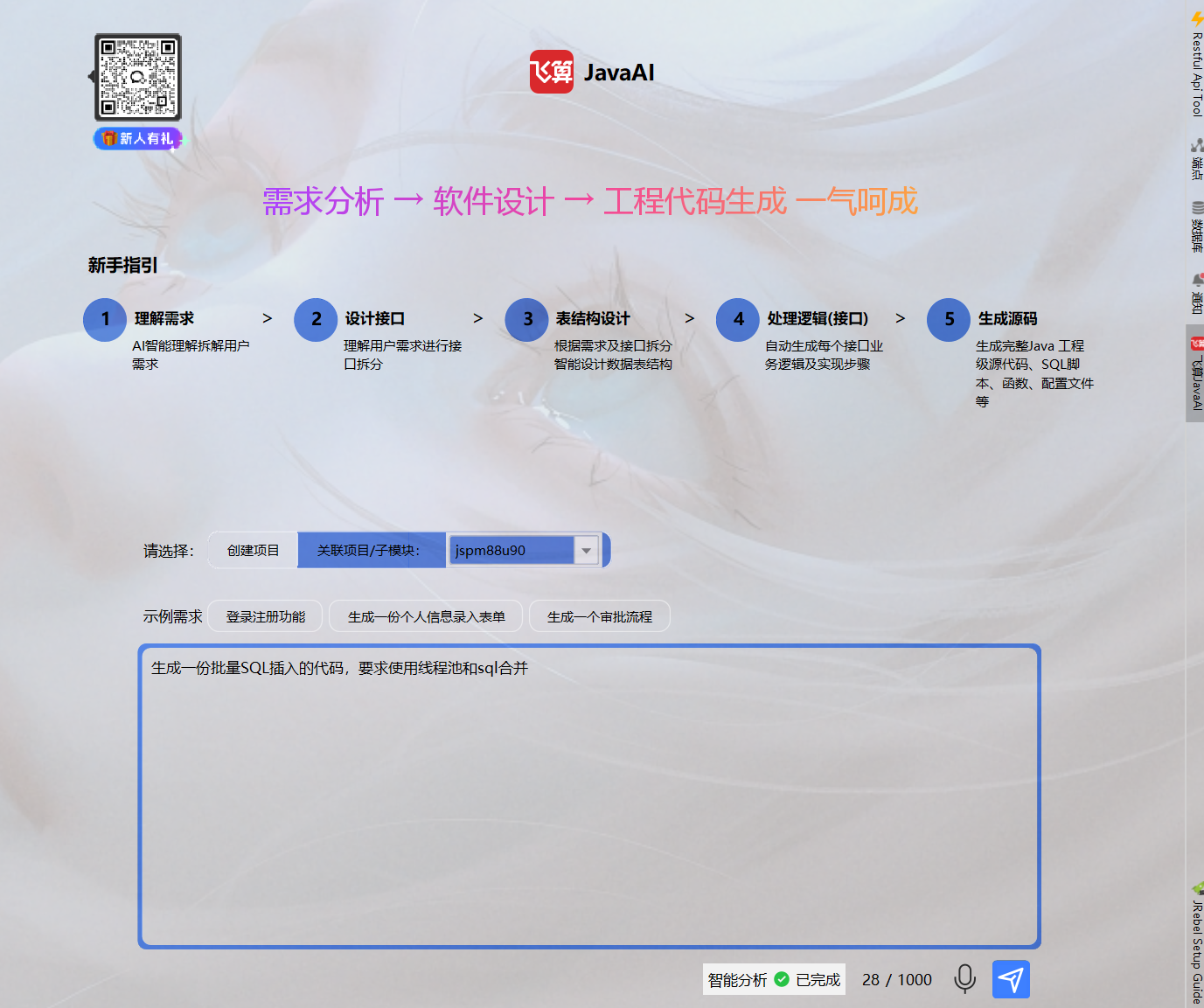Click the dropdown arrow beside jspm88u90
This screenshot has width=1204, height=1008.
click(x=586, y=550)
